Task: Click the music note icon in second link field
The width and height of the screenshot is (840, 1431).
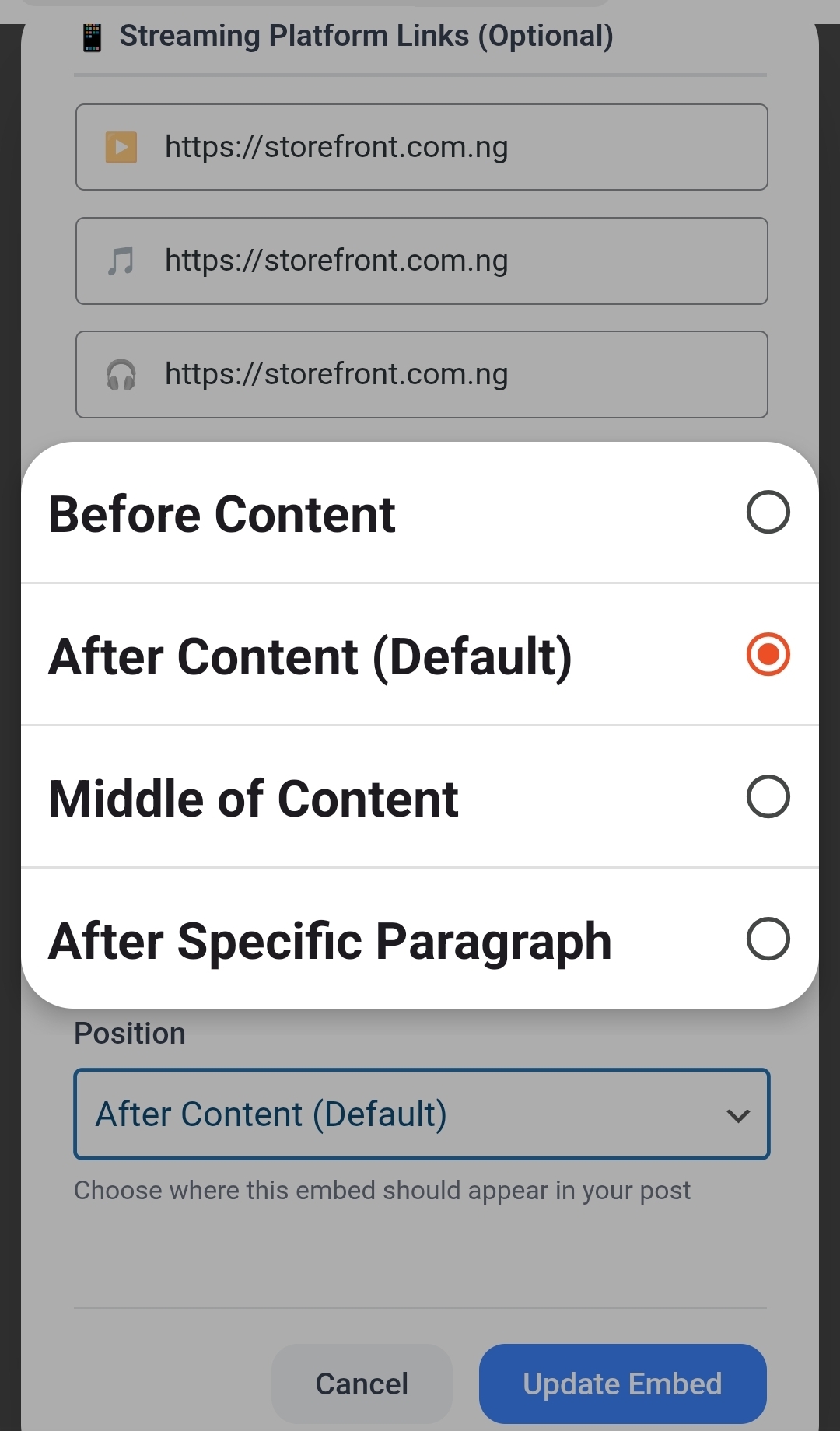Action: 121,261
